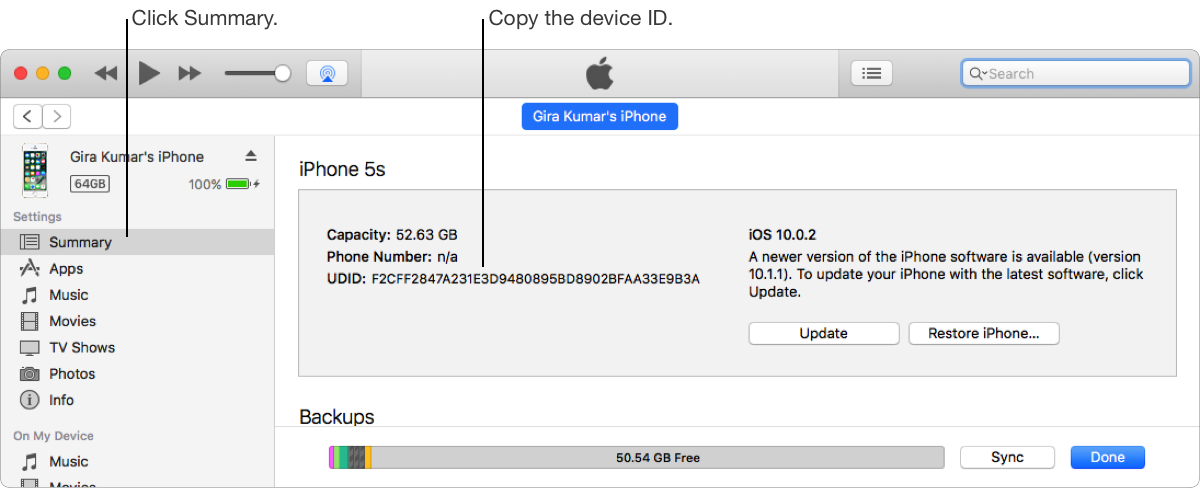Open the Up Next list view

pyautogui.click(x=871, y=73)
